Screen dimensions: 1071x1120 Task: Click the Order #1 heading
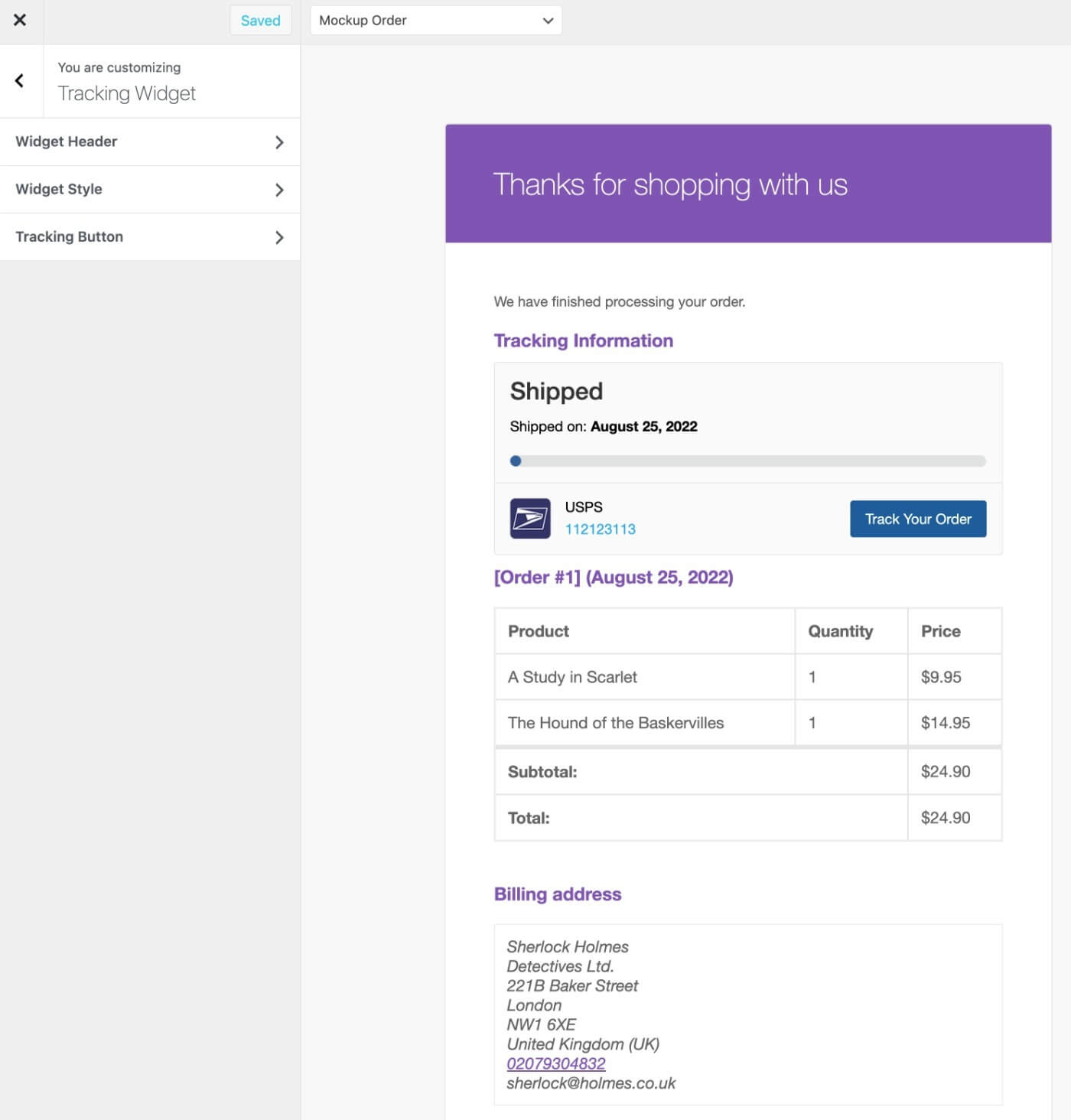614,578
